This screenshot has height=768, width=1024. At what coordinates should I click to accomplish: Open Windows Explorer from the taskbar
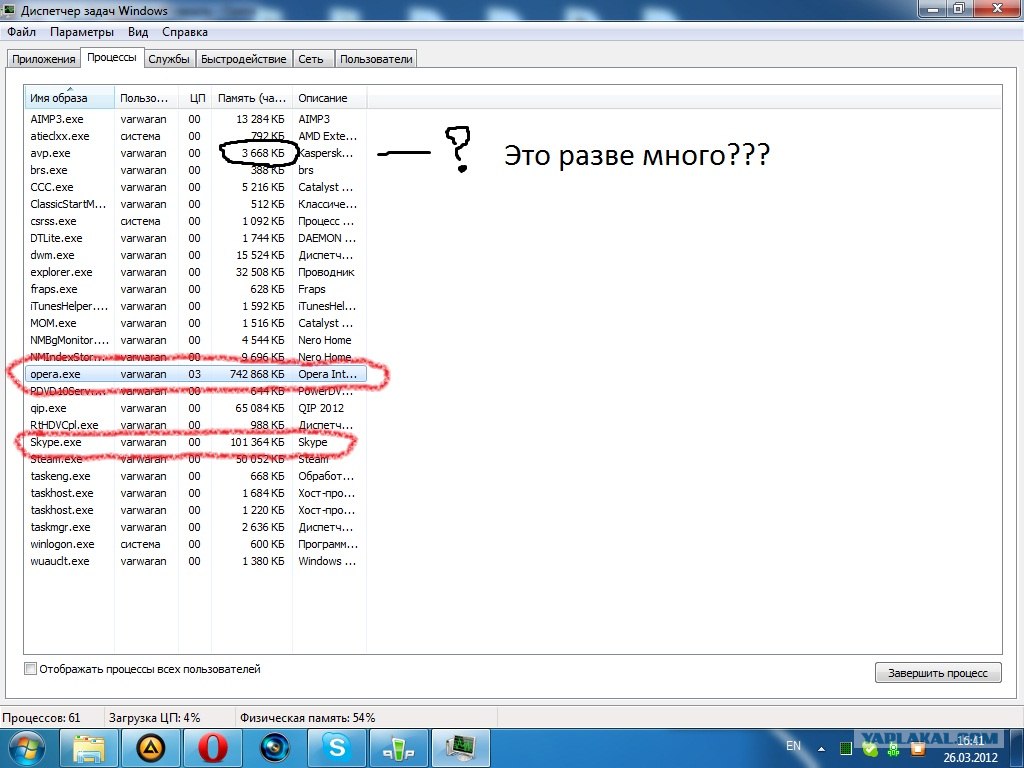pyautogui.click(x=89, y=748)
